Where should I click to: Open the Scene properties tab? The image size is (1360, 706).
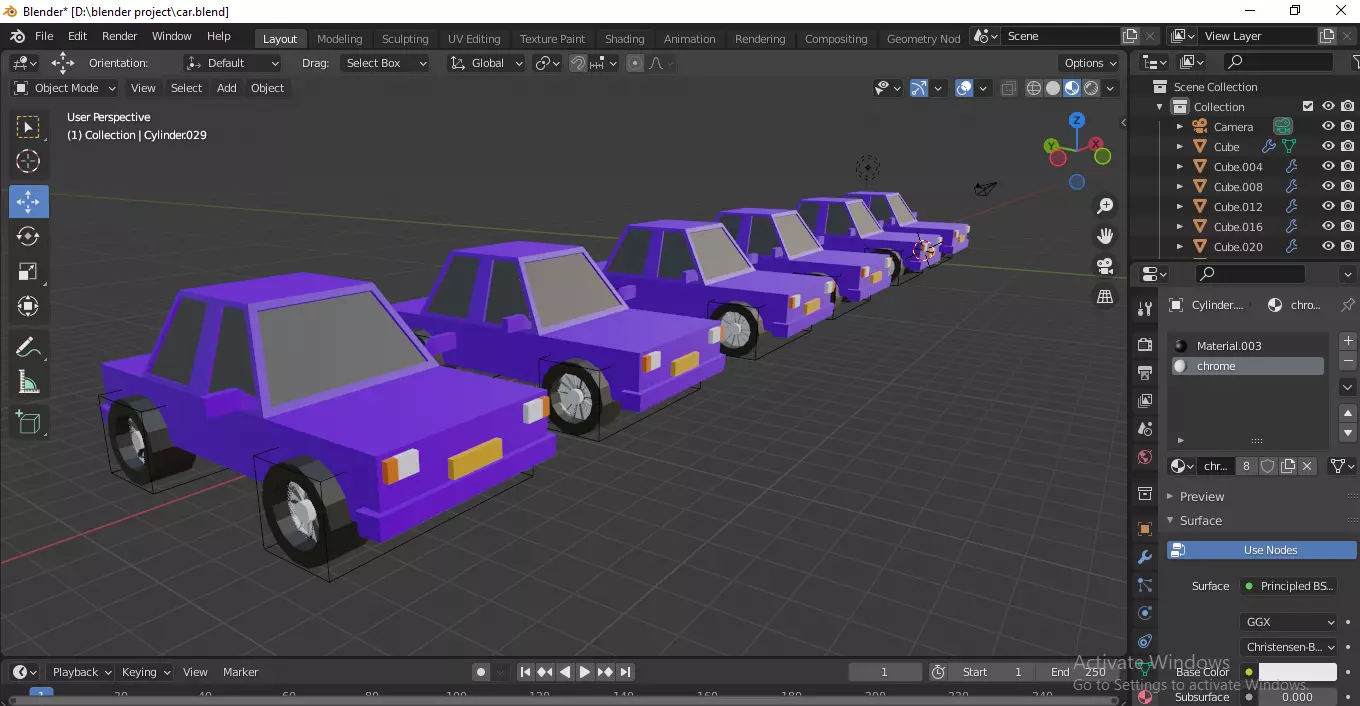pos(1145,428)
